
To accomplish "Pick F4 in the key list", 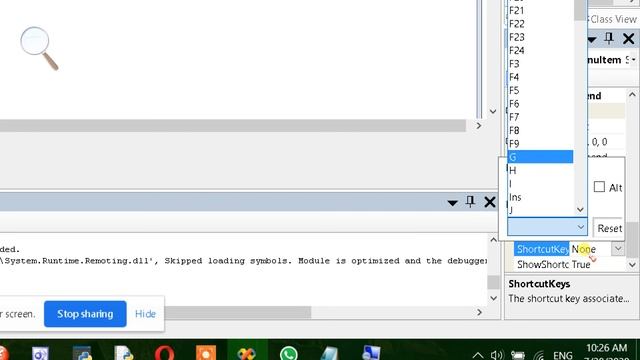I will pyautogui.click(x=540, y=77).
